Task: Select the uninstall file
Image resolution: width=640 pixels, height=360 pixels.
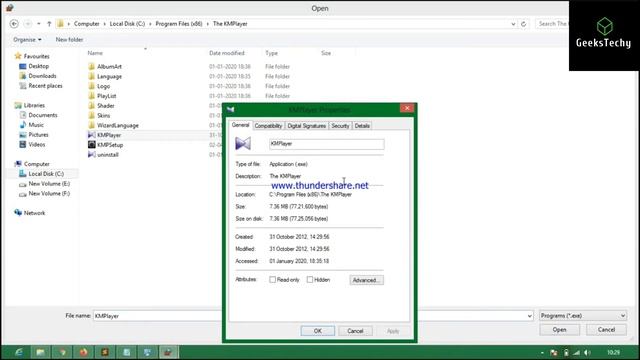Action: click(108, 155)
